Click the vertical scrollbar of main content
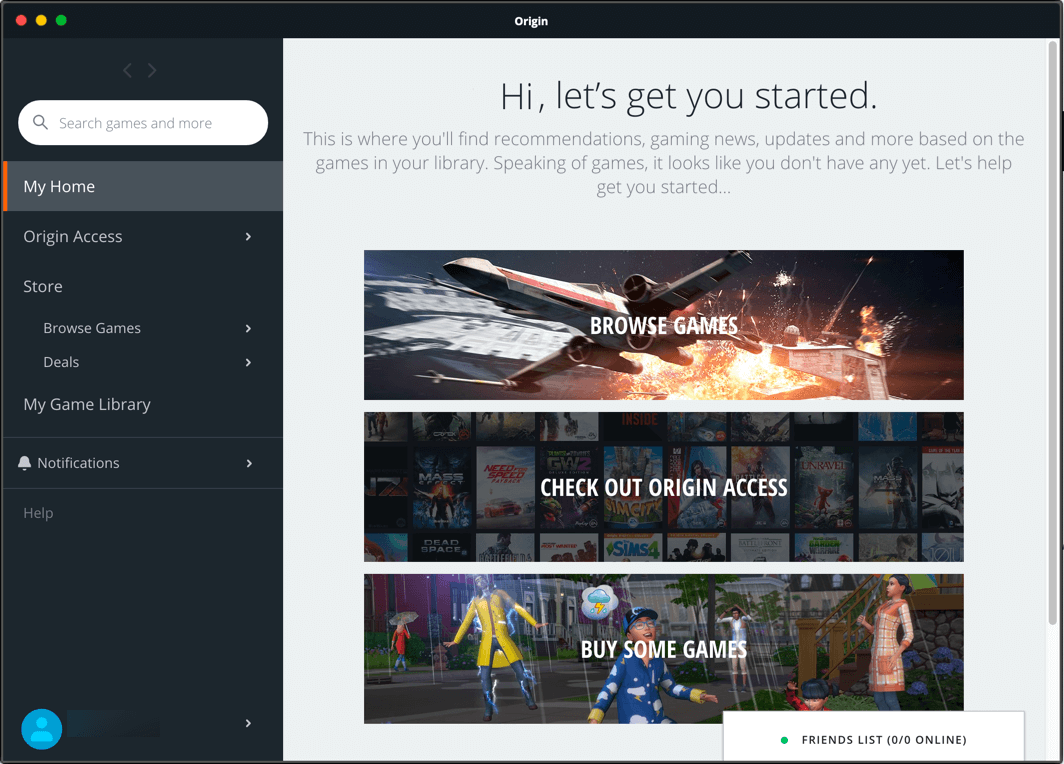 (1052, 332)
